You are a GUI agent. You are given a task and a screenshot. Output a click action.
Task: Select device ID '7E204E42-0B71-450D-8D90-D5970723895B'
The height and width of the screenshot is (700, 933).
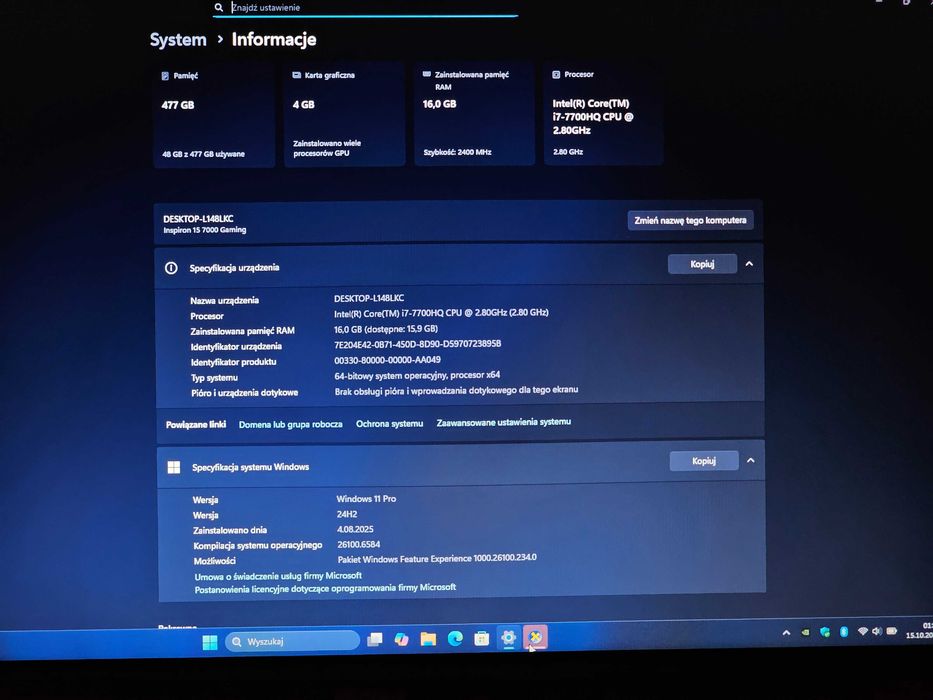(418, 344)
